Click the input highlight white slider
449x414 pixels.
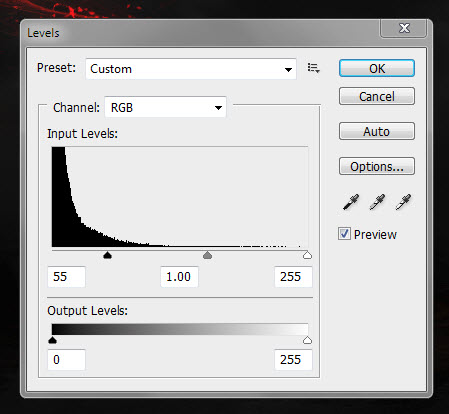tap(307, 255)
